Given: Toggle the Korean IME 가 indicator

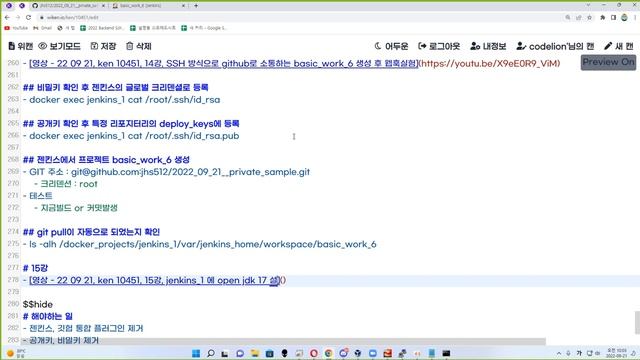Looking at the screenshot, I should (x=579, y=353).
